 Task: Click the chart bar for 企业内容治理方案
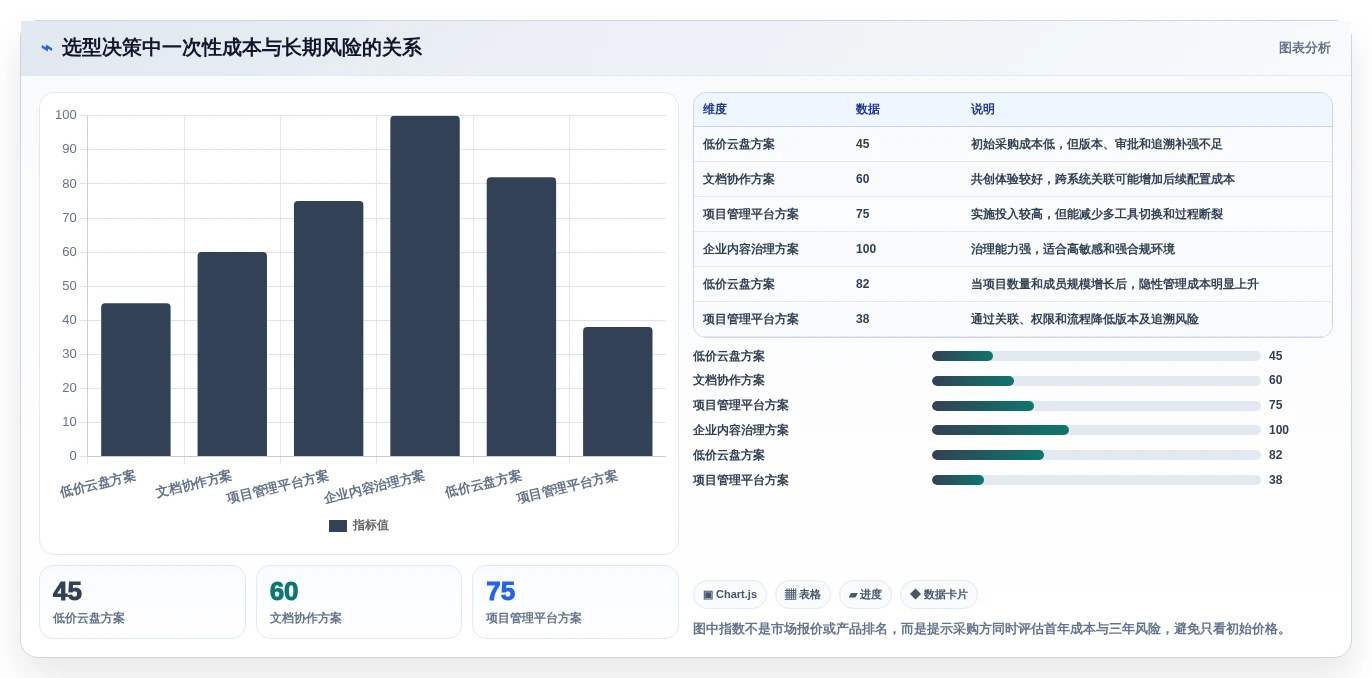pos(425,286)
